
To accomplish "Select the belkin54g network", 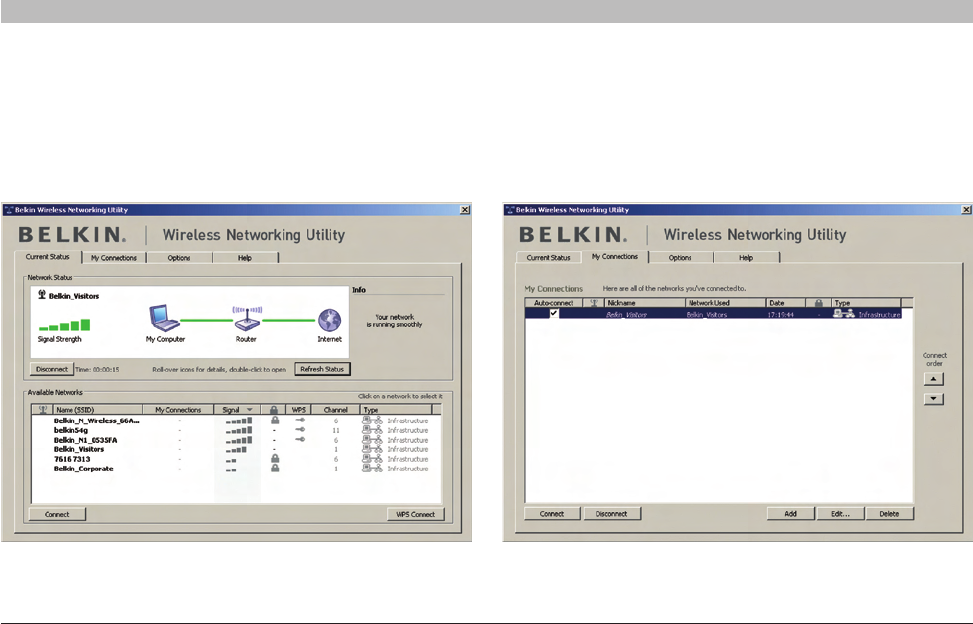I will [x=236, y=430].
